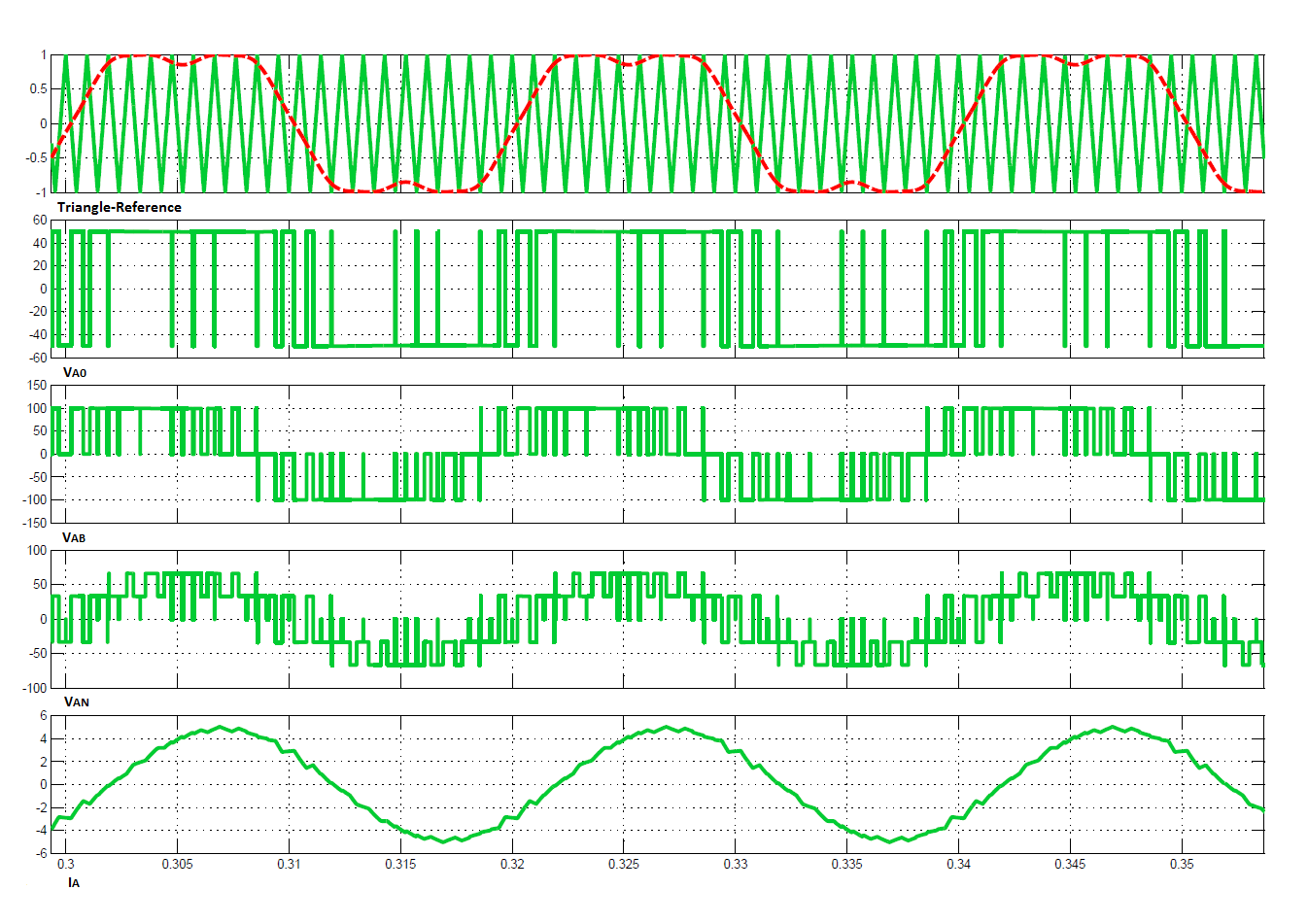Click the -60 tick on the VA0 axis
The image size is (1308, 924).
click(38, 358)
